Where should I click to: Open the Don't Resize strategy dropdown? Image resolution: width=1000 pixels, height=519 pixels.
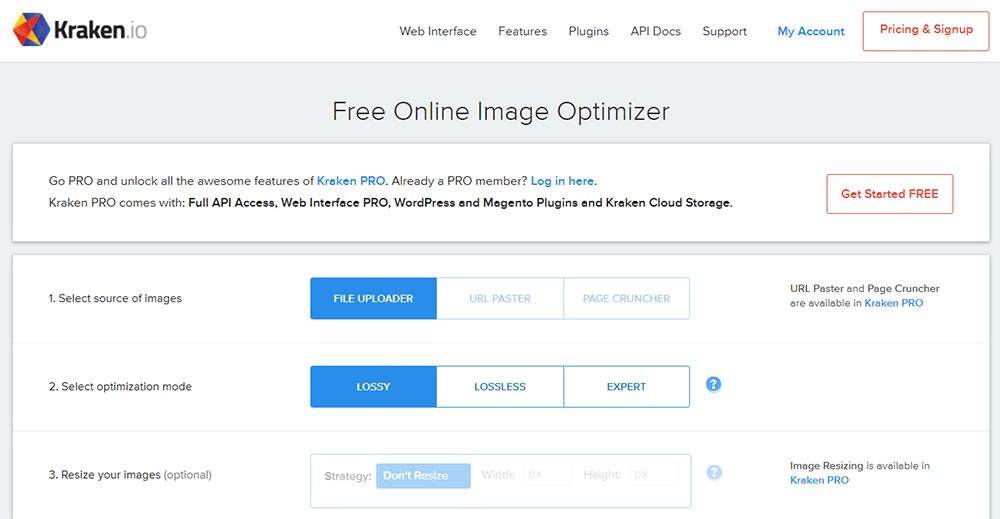[x=423, y=476]
